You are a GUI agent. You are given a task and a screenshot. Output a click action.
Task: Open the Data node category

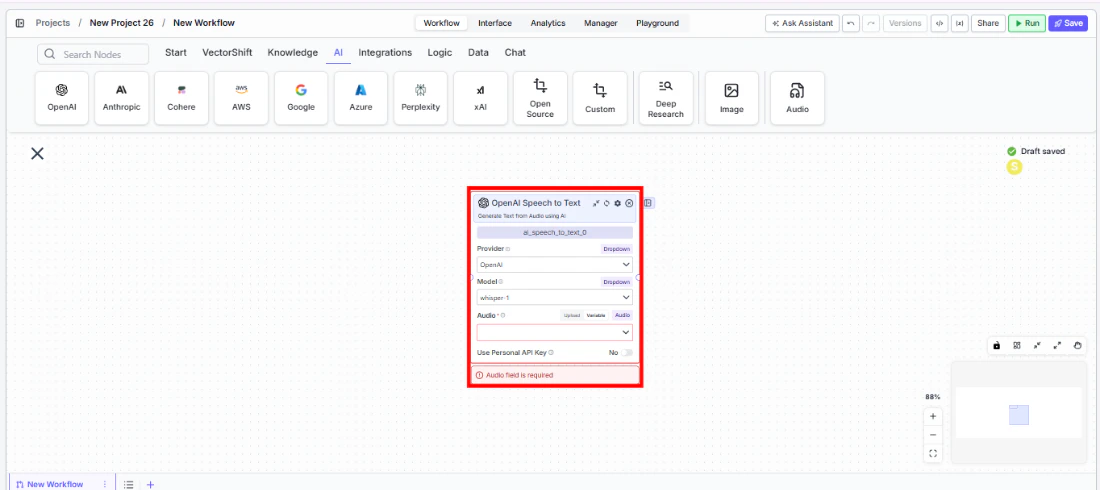click(x=478, y=53)
